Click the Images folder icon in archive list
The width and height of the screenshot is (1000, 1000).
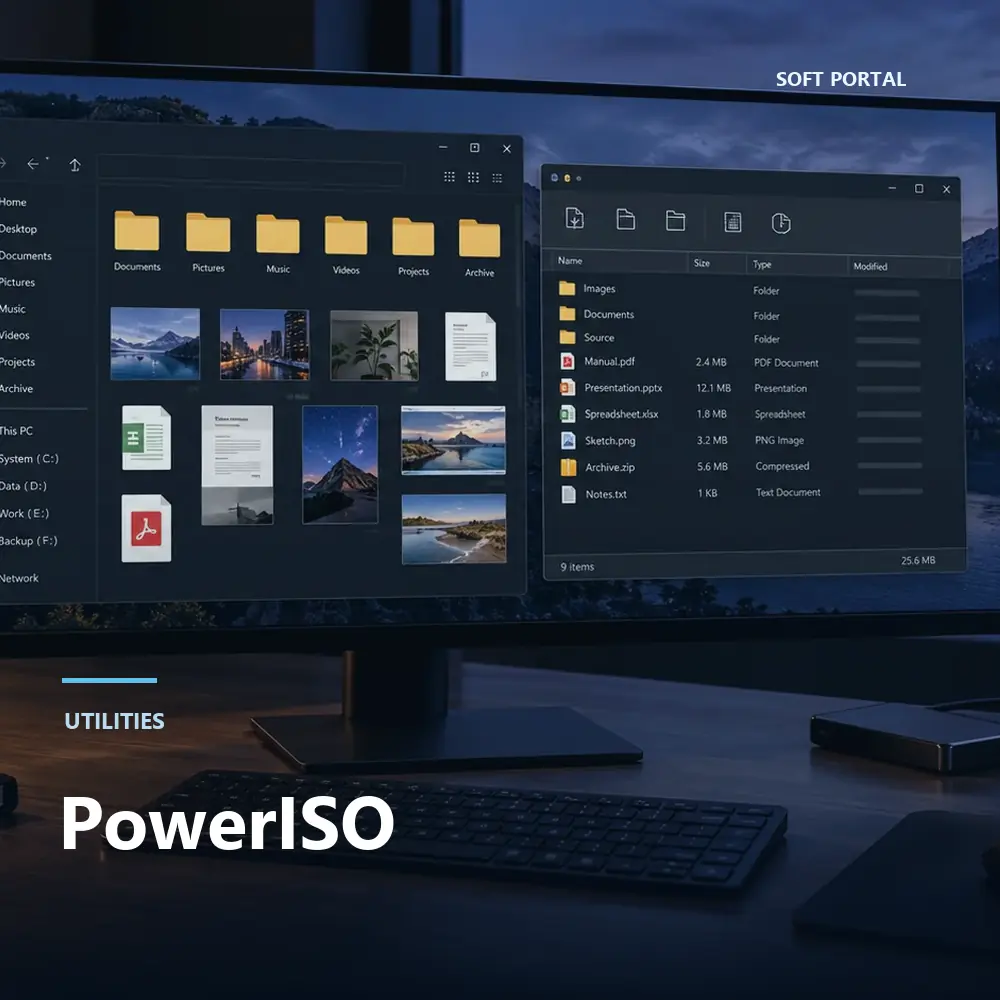point(567,288)
